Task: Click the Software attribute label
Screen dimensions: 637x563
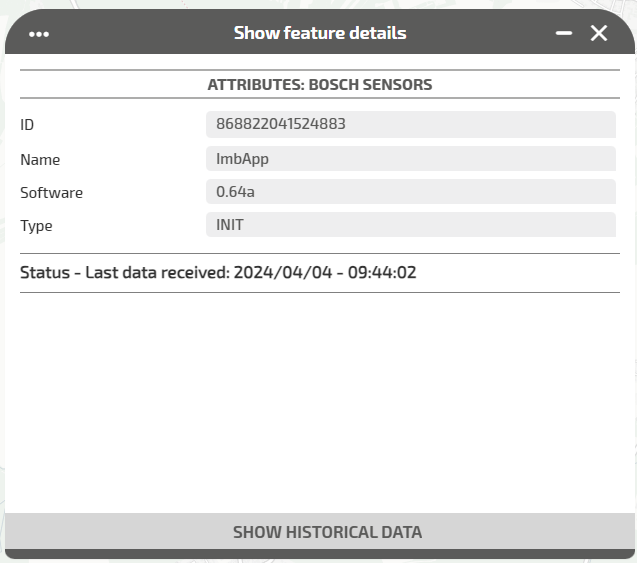Action: [51, 193]
